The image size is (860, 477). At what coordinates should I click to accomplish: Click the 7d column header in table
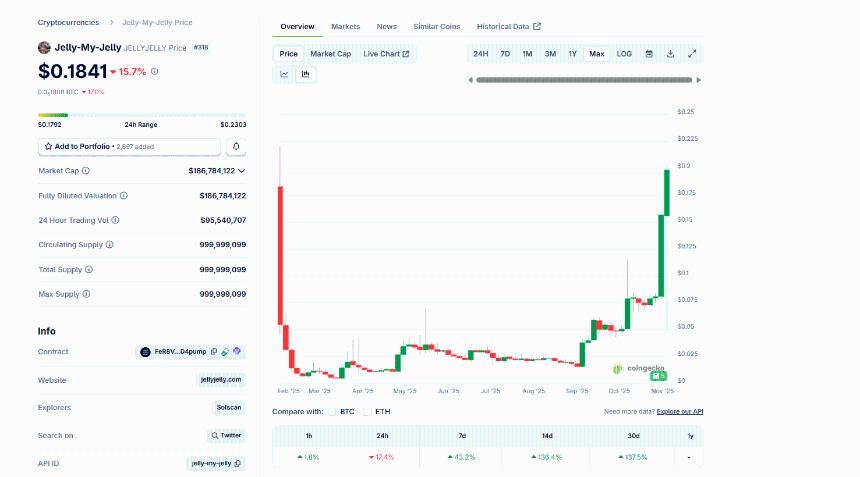[x=462, y=436]
